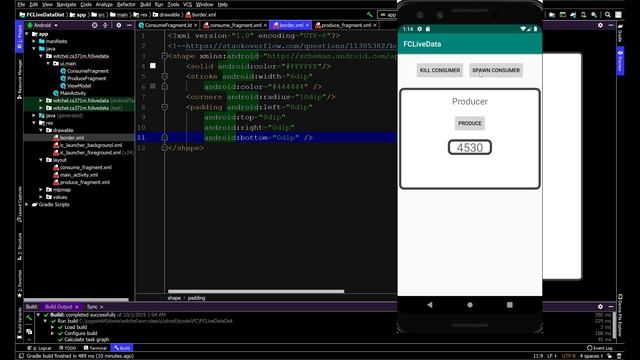Open Terminal tool window button
Viewport: 640px width, 360px height.
95,348
